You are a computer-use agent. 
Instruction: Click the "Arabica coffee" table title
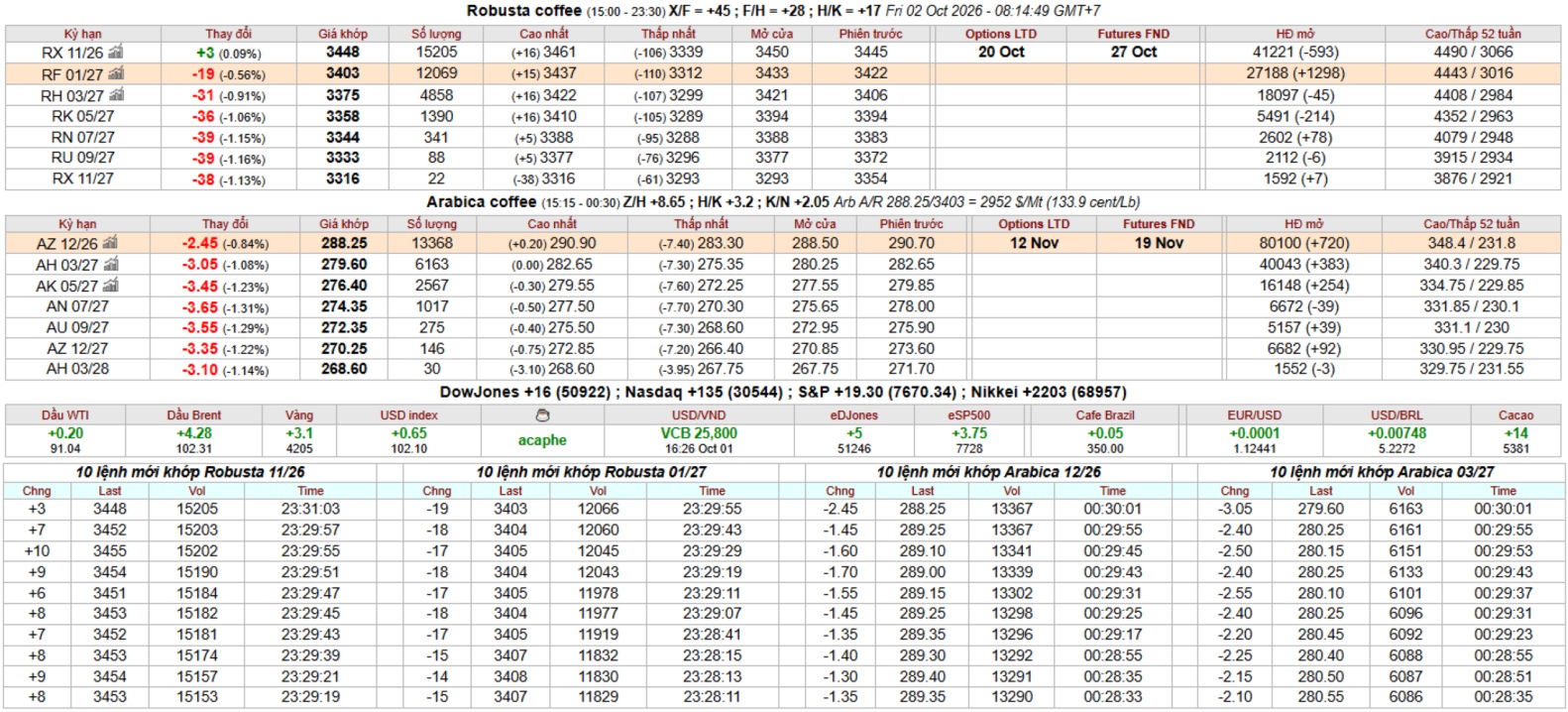[x=482, y=201]
